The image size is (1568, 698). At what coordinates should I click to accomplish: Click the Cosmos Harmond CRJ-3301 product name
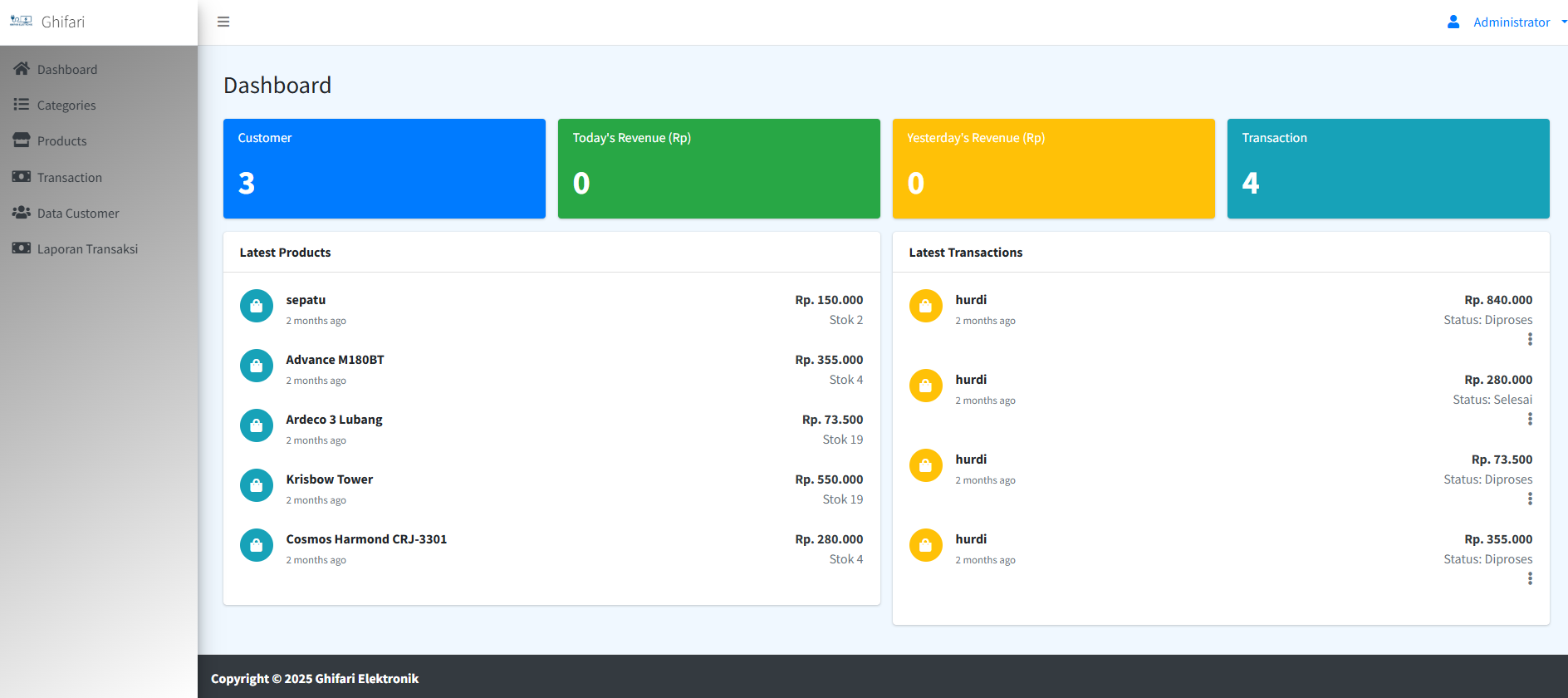pyautogui.click(x=366, y=539)
